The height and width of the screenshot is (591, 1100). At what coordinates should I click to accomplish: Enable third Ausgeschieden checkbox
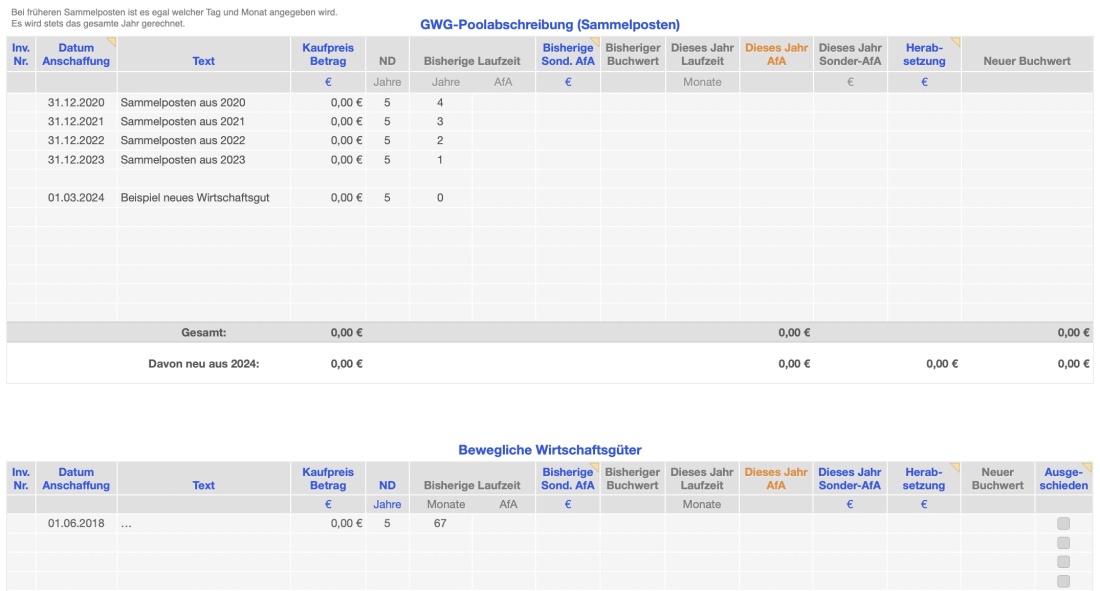point(1063,561)
